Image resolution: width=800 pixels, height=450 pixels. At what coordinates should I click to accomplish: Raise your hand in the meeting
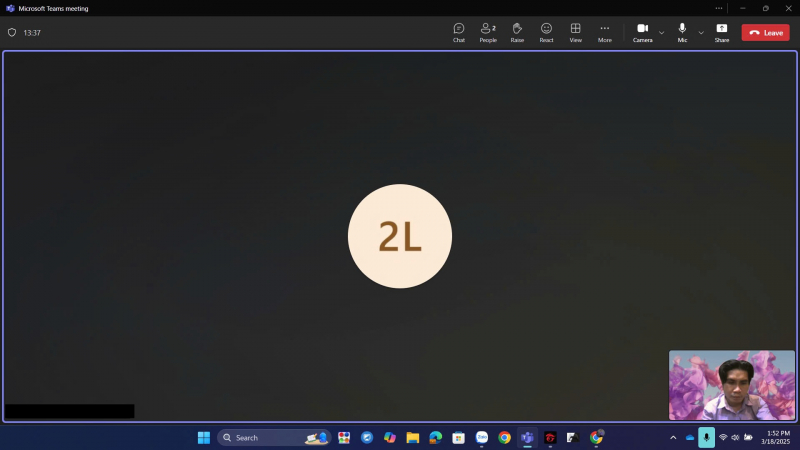tap(517, 32)
